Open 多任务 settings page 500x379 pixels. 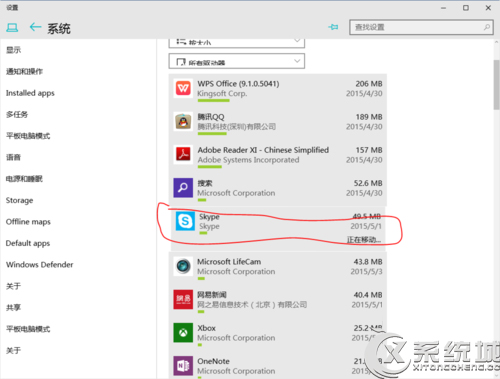coord(17,114)
